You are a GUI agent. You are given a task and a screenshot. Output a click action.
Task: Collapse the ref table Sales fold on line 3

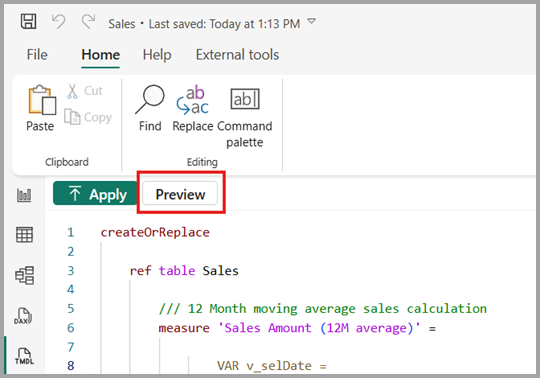click(90, 271)
